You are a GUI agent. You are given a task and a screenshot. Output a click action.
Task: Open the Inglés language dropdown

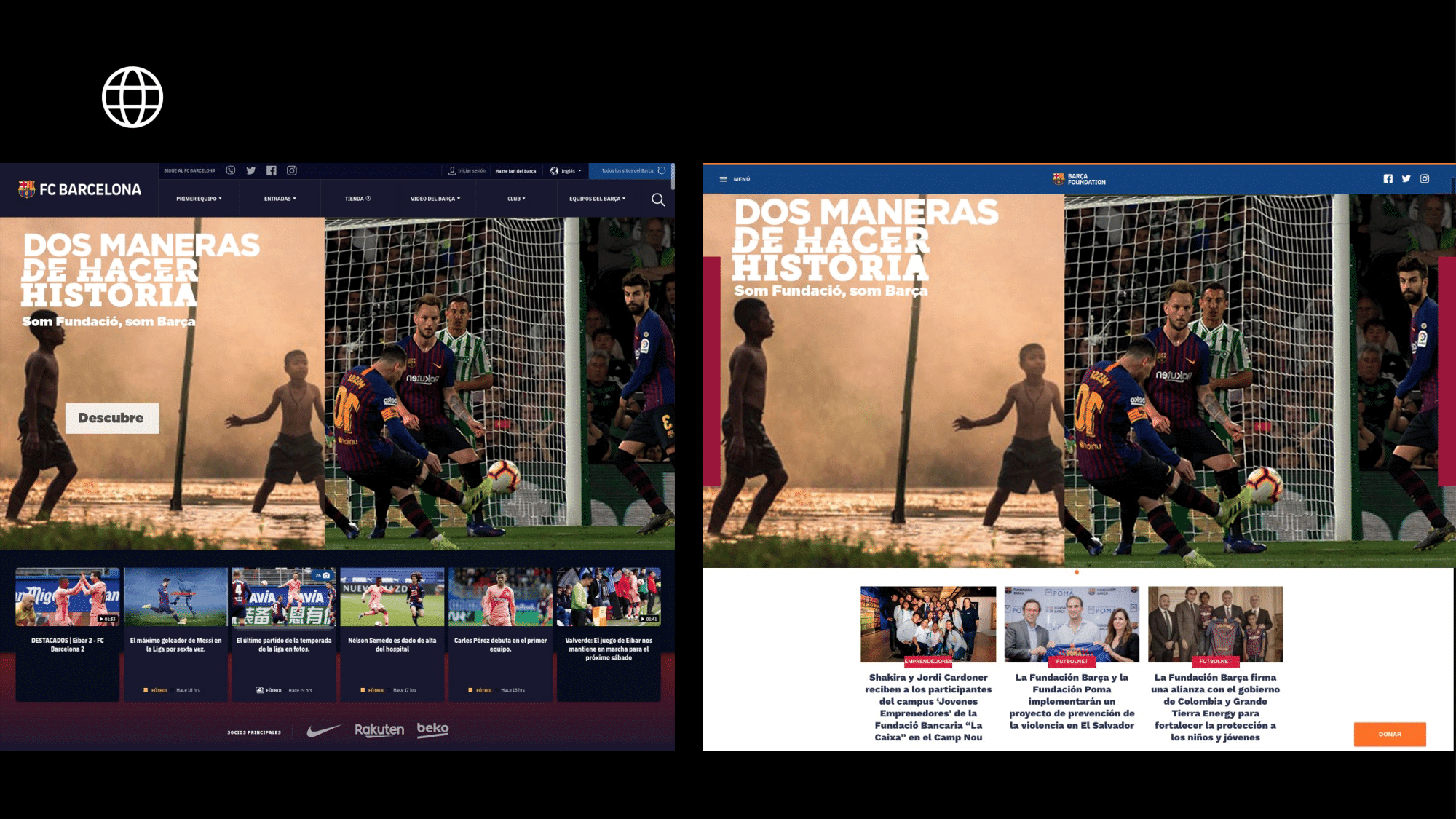(x=567, y=171)
